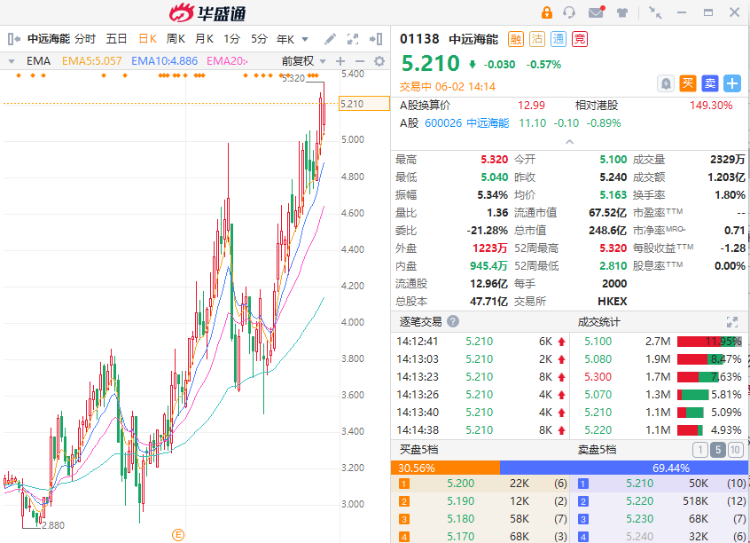
Task: Collapse the A股 info section chevron
Action: [x=569, y=142]
